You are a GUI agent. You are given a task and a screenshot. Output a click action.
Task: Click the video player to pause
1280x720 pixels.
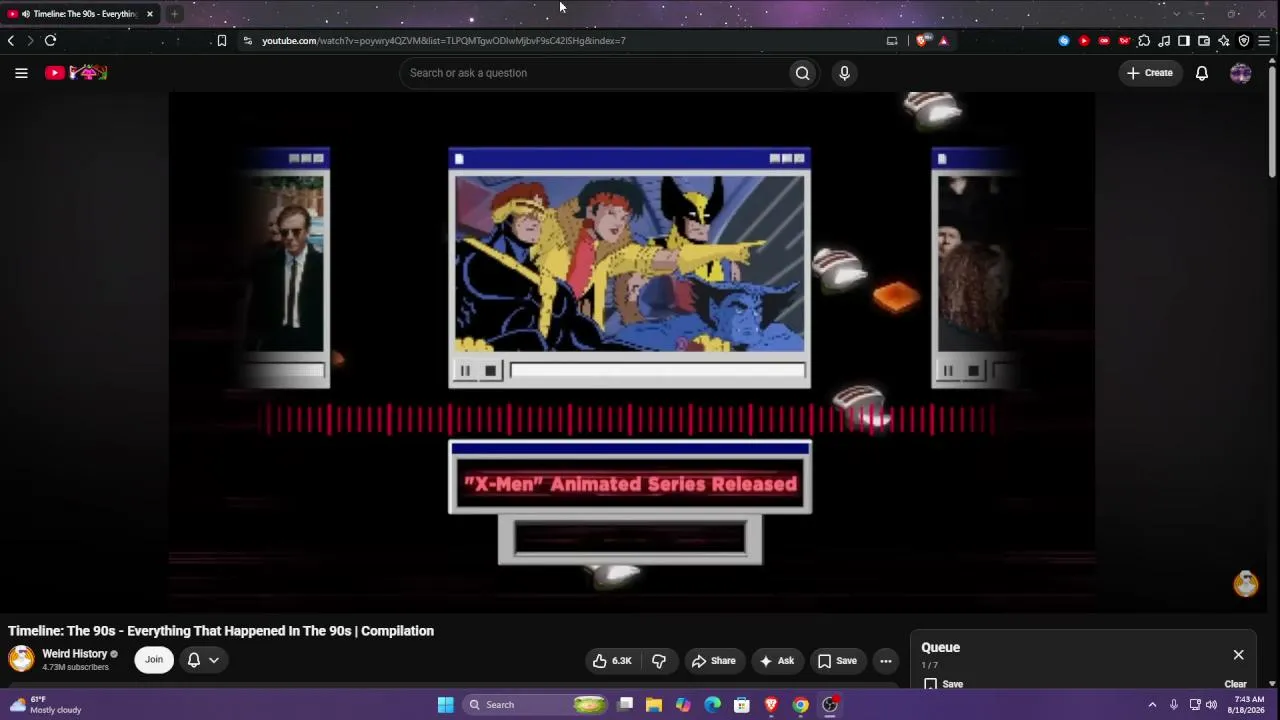coord(632,350)
